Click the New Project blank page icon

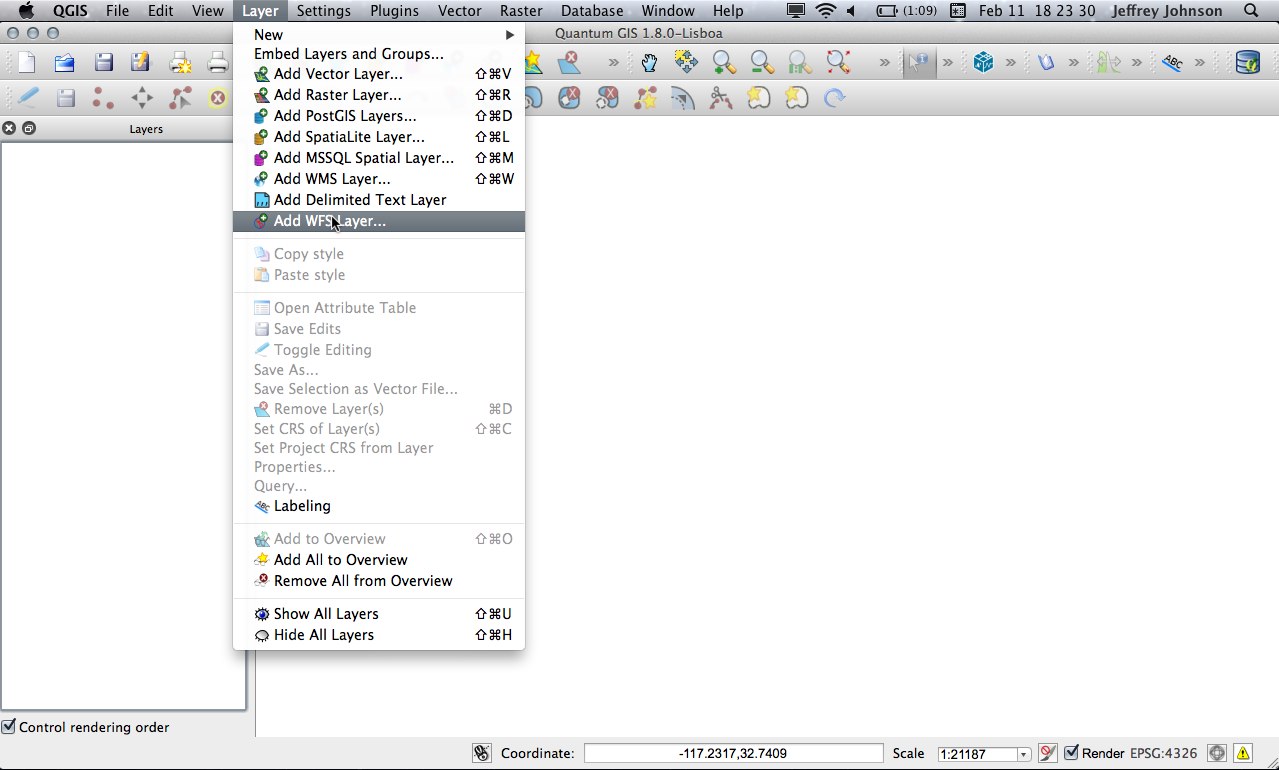(x=26, y=63)
